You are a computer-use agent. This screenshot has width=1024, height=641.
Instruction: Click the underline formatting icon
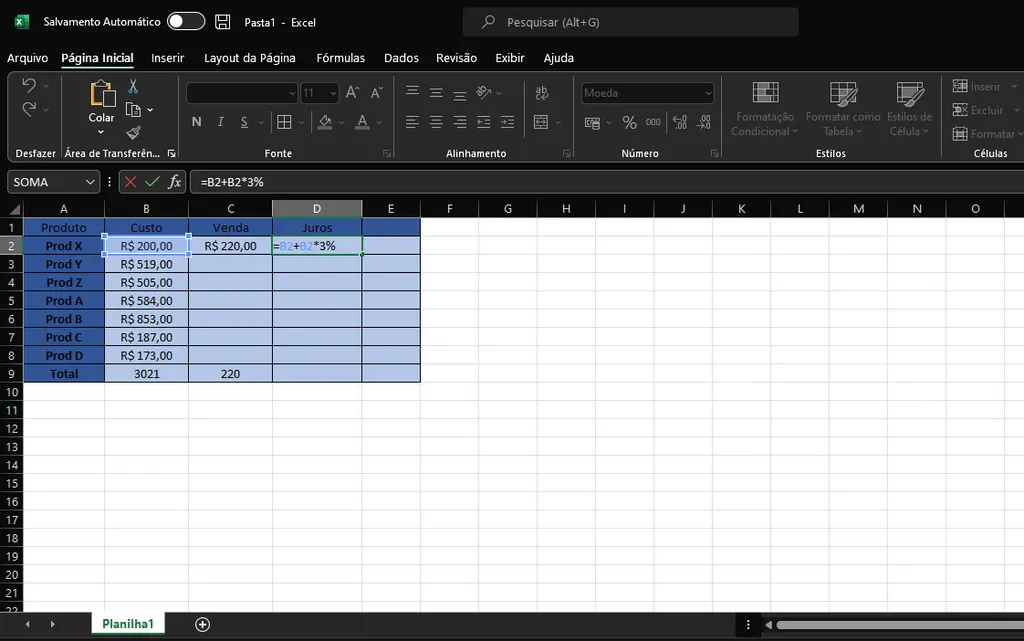click(x=245, y=121)
